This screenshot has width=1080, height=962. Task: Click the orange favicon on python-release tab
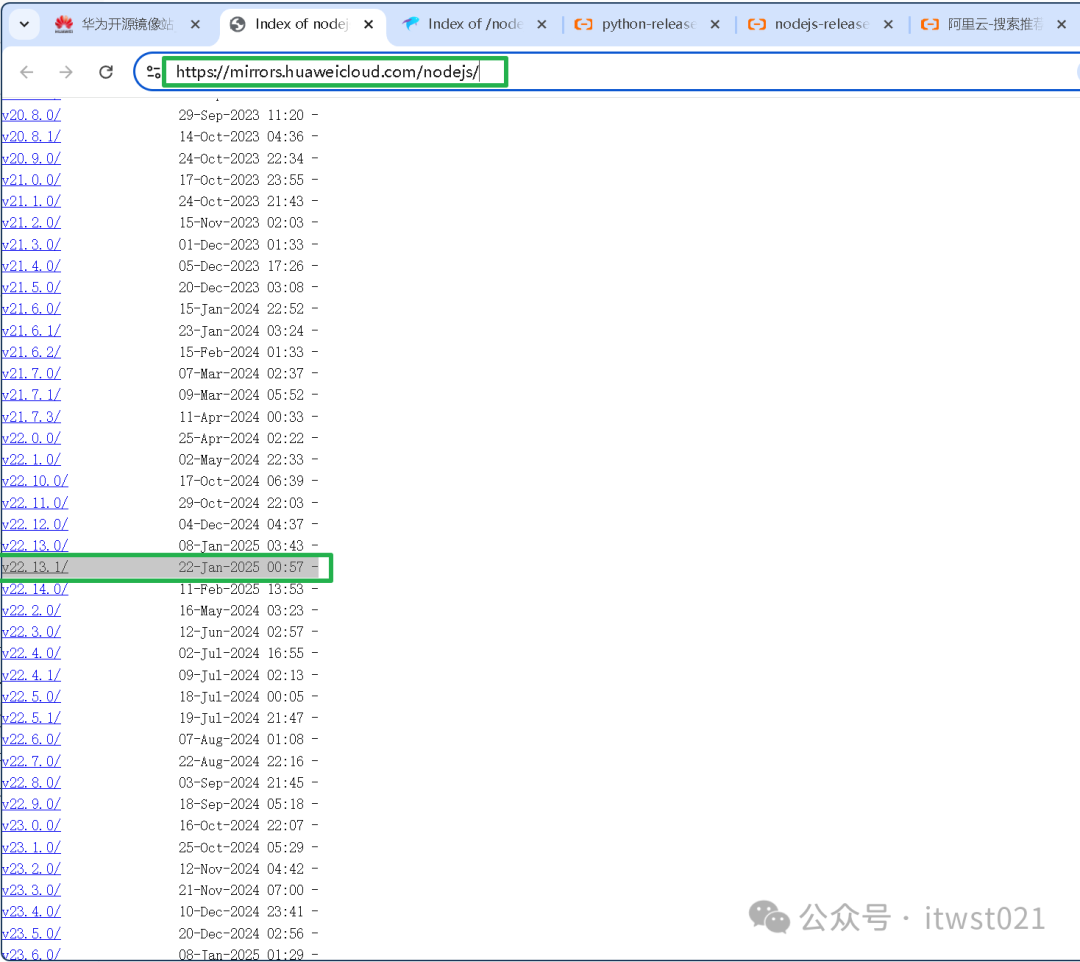583,24
